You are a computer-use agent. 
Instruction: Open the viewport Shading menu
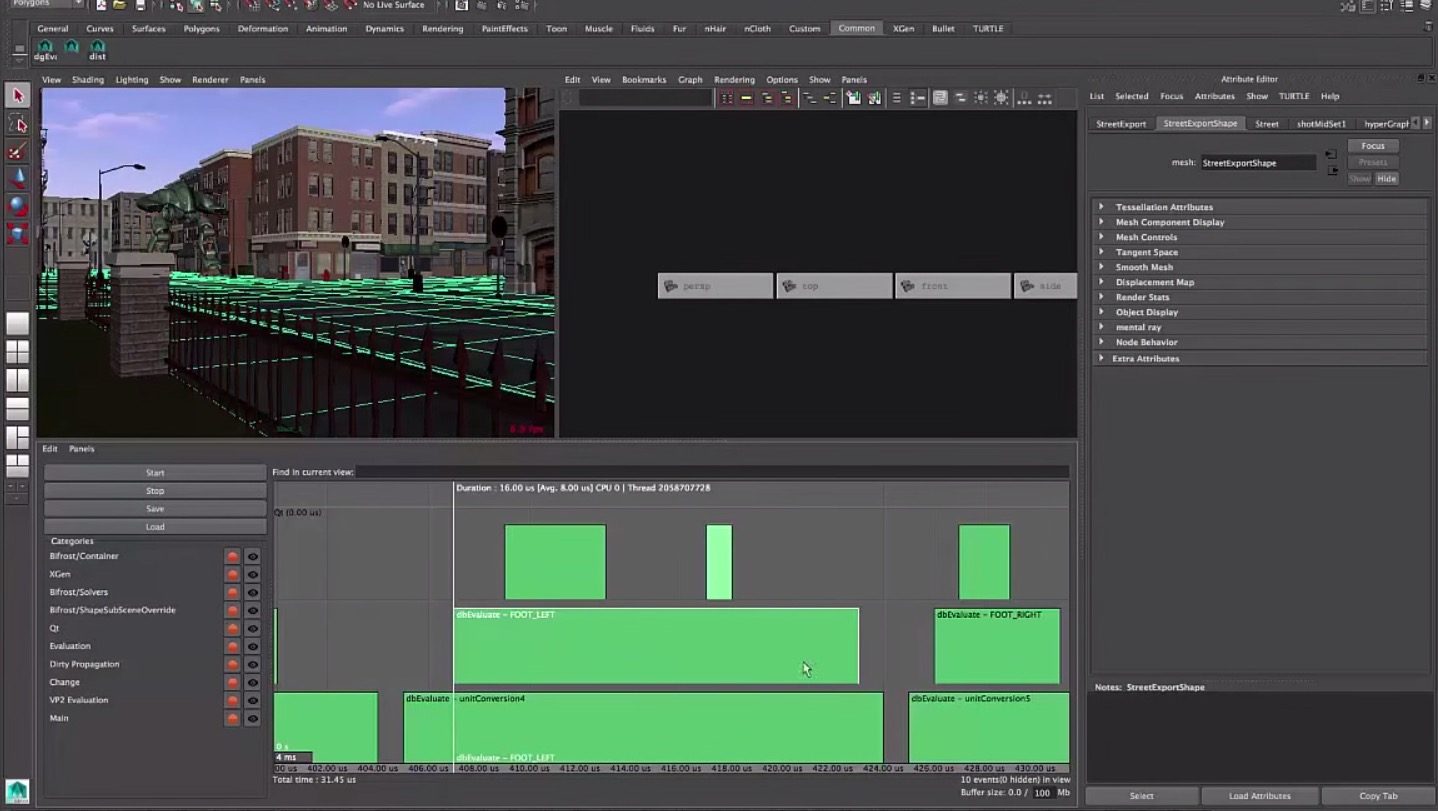(x=87, y=80)
